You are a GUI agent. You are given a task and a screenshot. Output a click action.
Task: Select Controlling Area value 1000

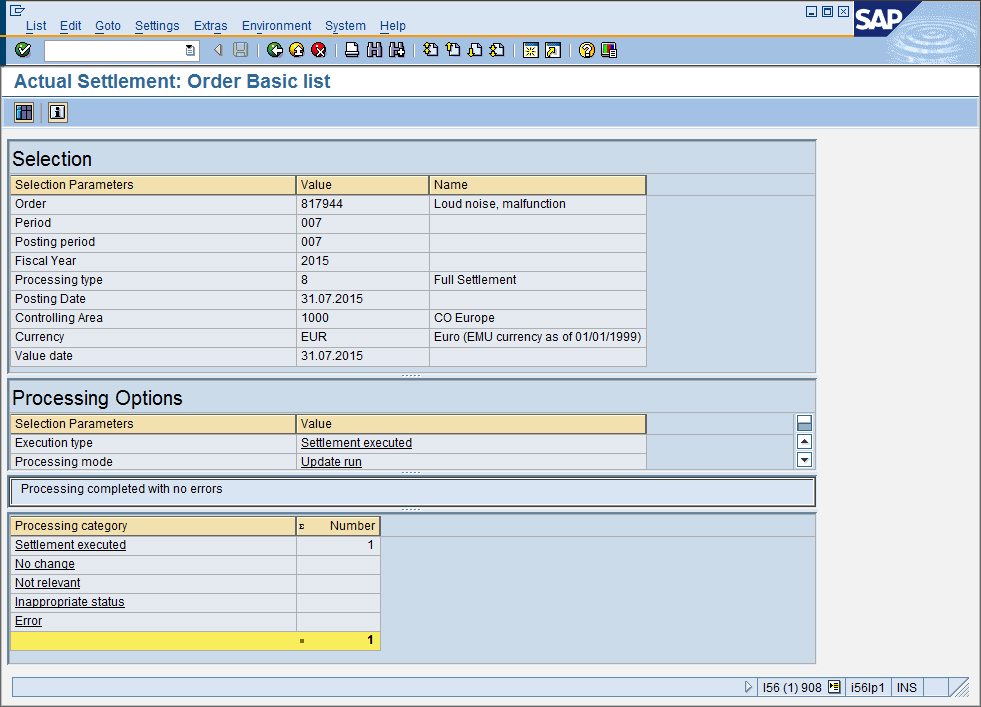(x=362, y=318)
